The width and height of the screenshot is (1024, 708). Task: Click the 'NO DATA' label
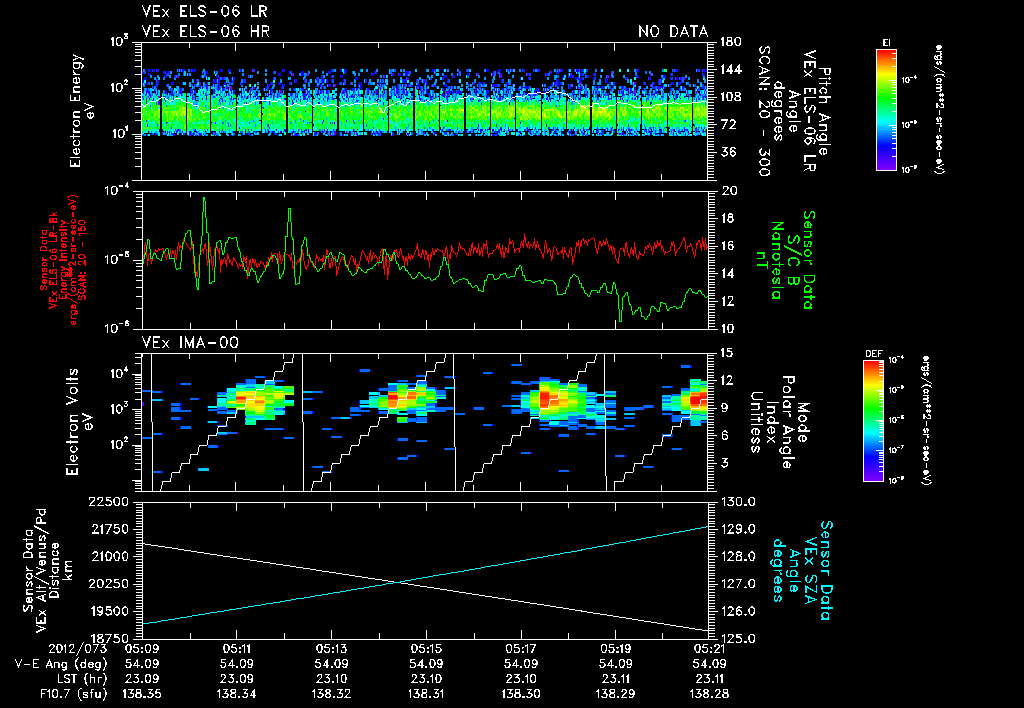(x=673, y=31)
